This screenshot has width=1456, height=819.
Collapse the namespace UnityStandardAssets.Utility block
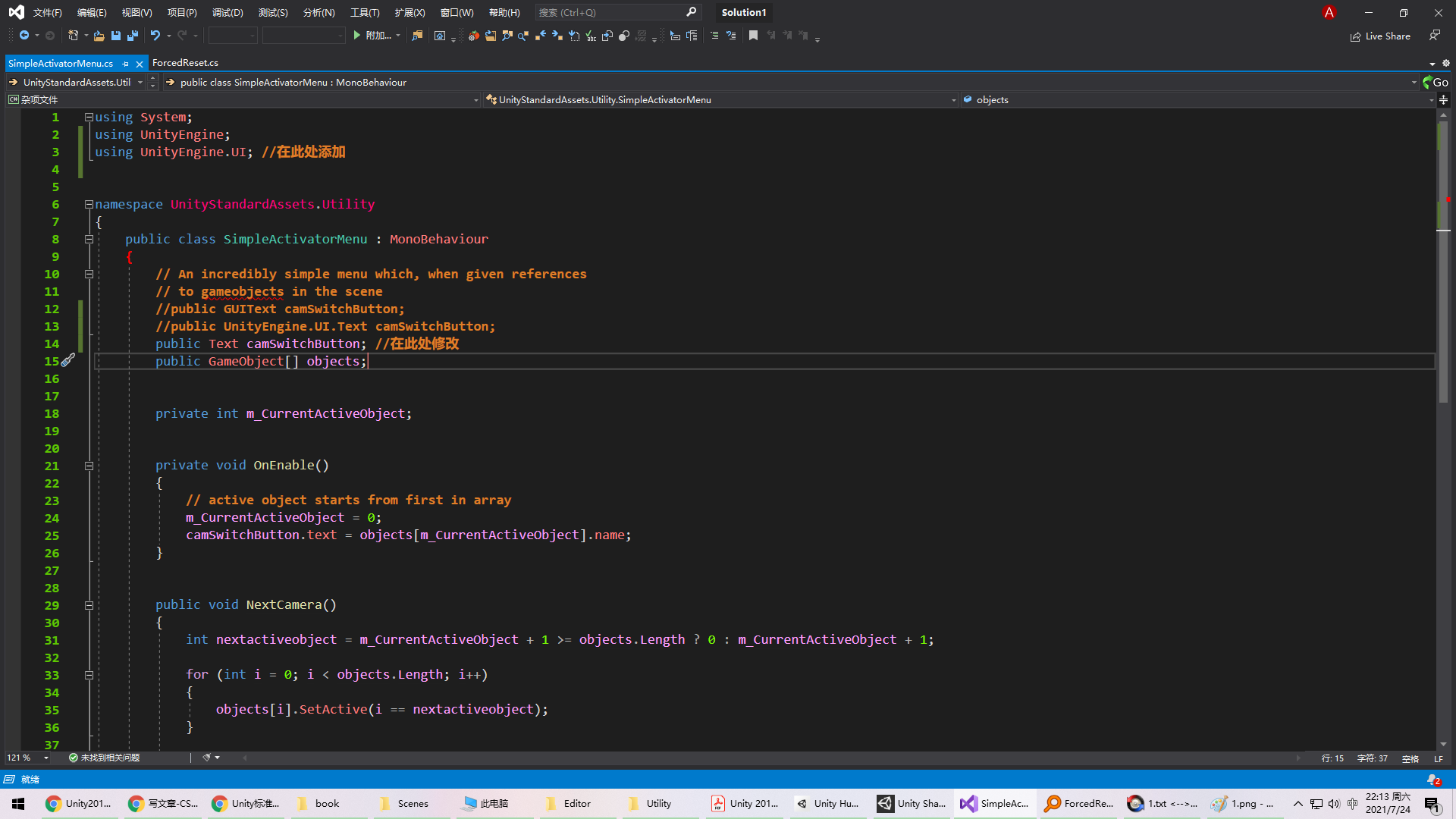89,204
